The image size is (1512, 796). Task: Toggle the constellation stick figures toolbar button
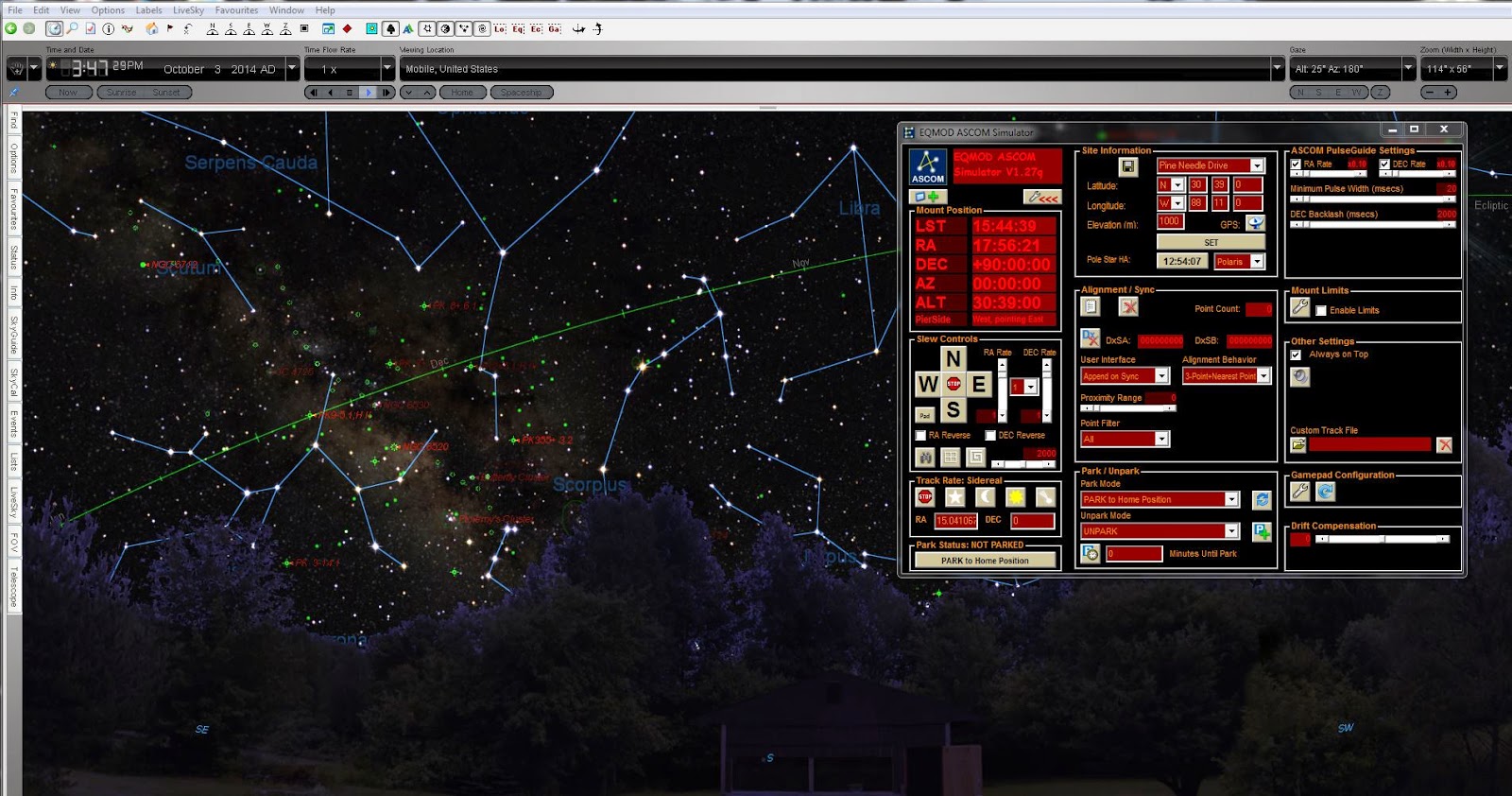(464, 28)
